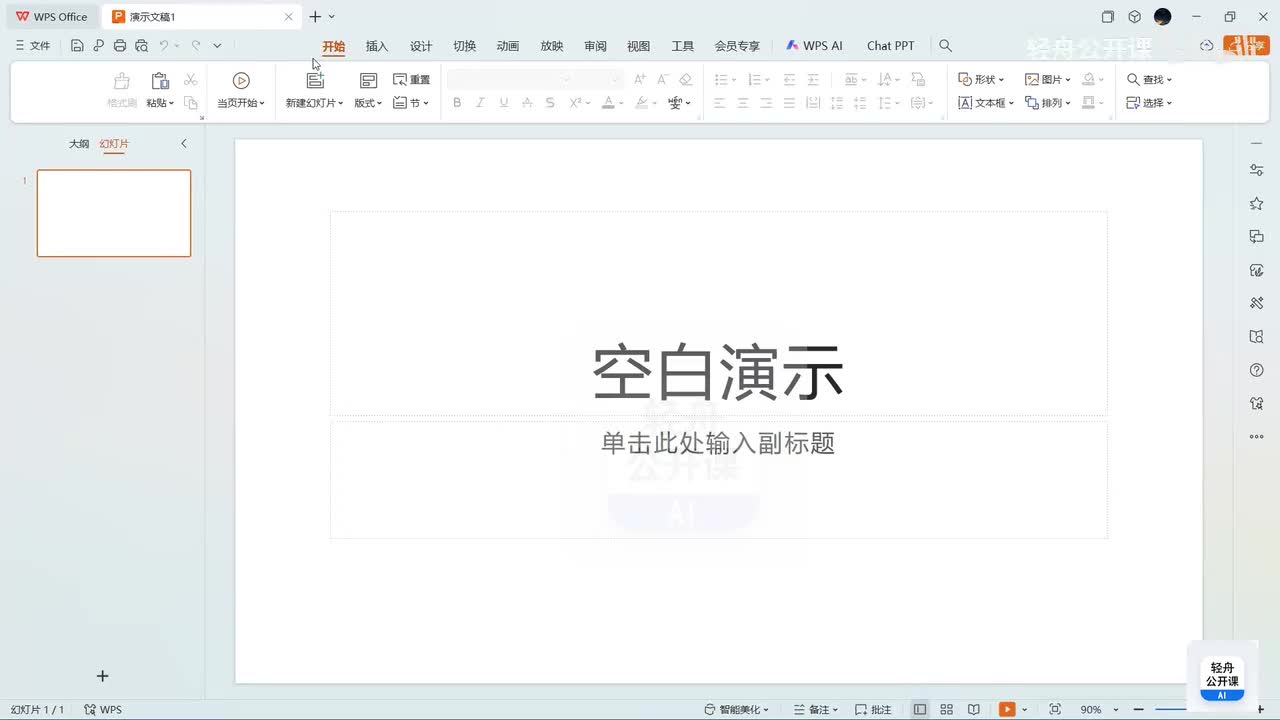Screen dimensions: 1280x720
Task: Click the Reset (重置) button
Action: pyautogui.click(x=411, y=80)
